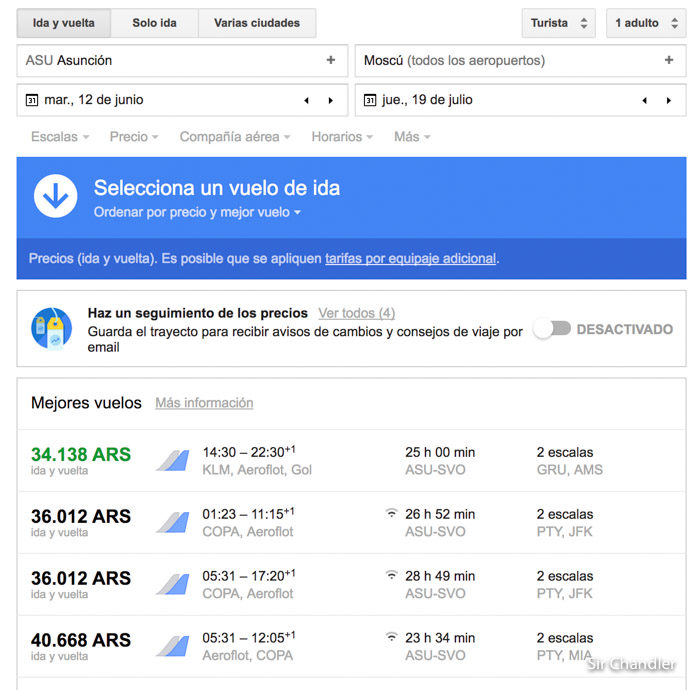Enable the price tracking toggle switch

551,329
